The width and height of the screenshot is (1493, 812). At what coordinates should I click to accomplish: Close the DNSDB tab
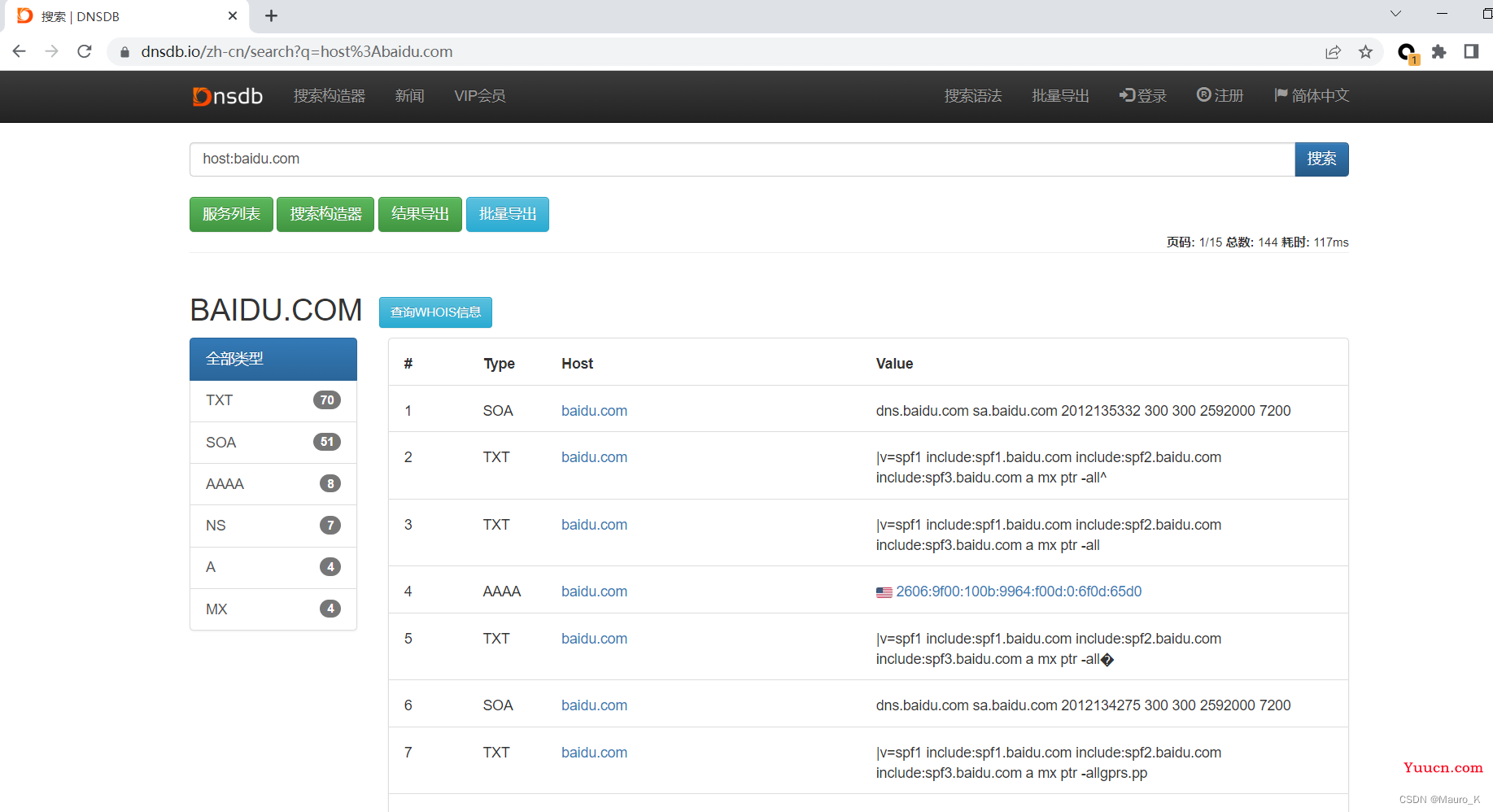(x=233, y=15)
